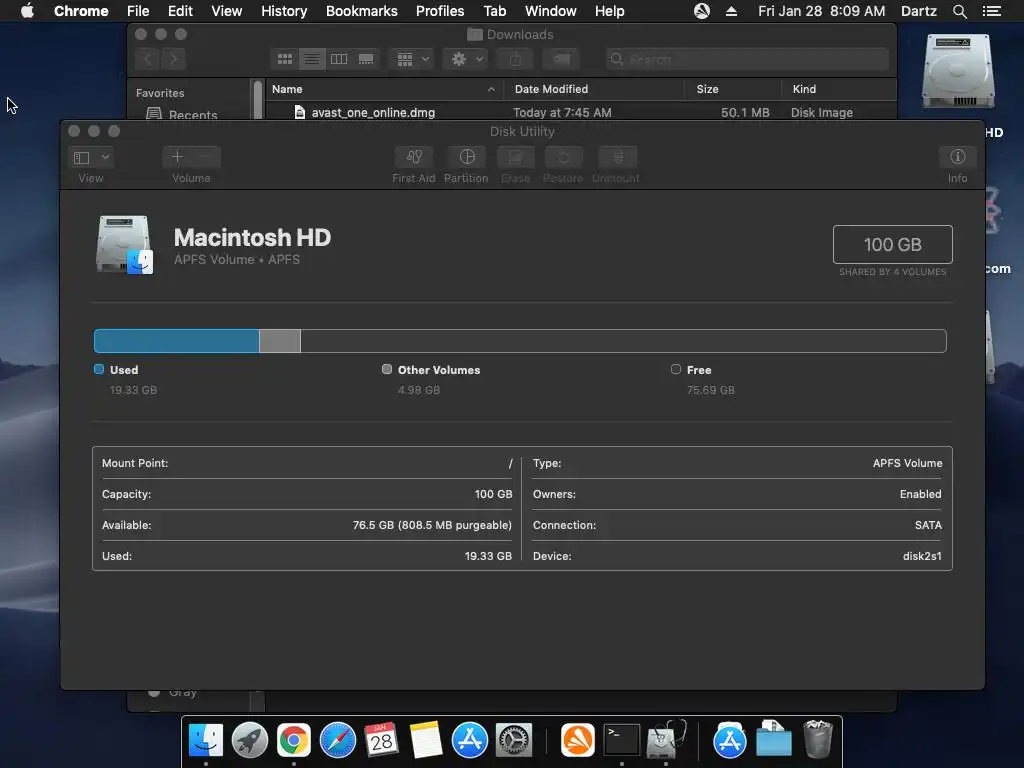Click the APFS Volume type value
The width and height of the screenshot is (1024, 768).
click(x=907, y=463)
